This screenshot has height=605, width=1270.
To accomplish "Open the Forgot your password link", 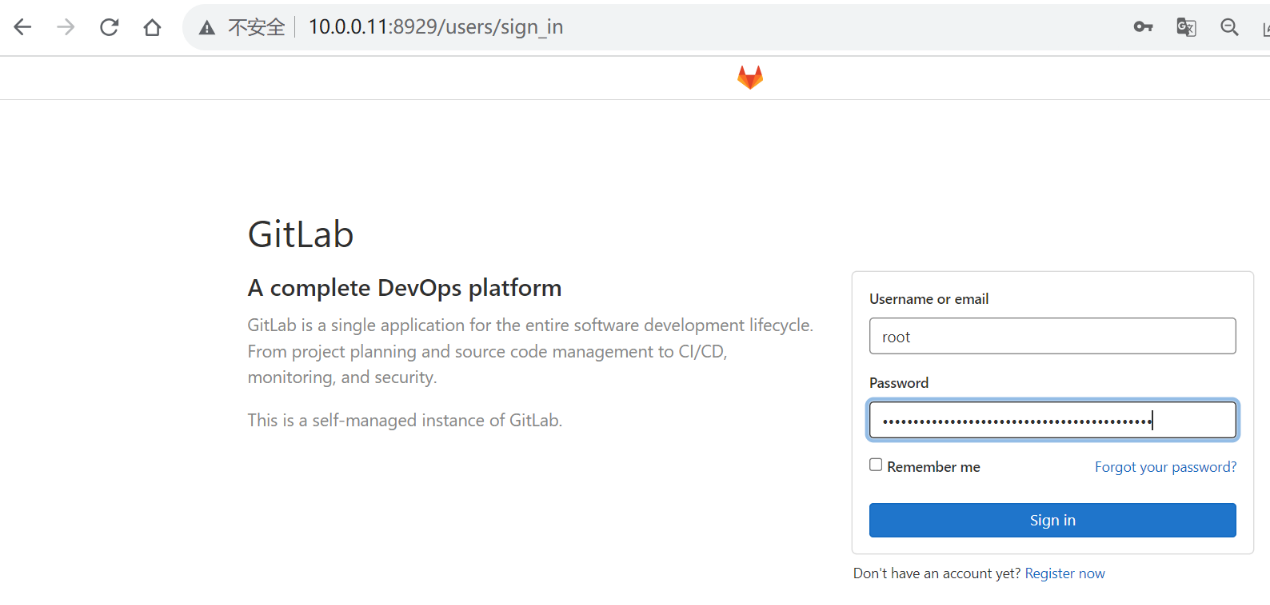I will coord(1165,467).
